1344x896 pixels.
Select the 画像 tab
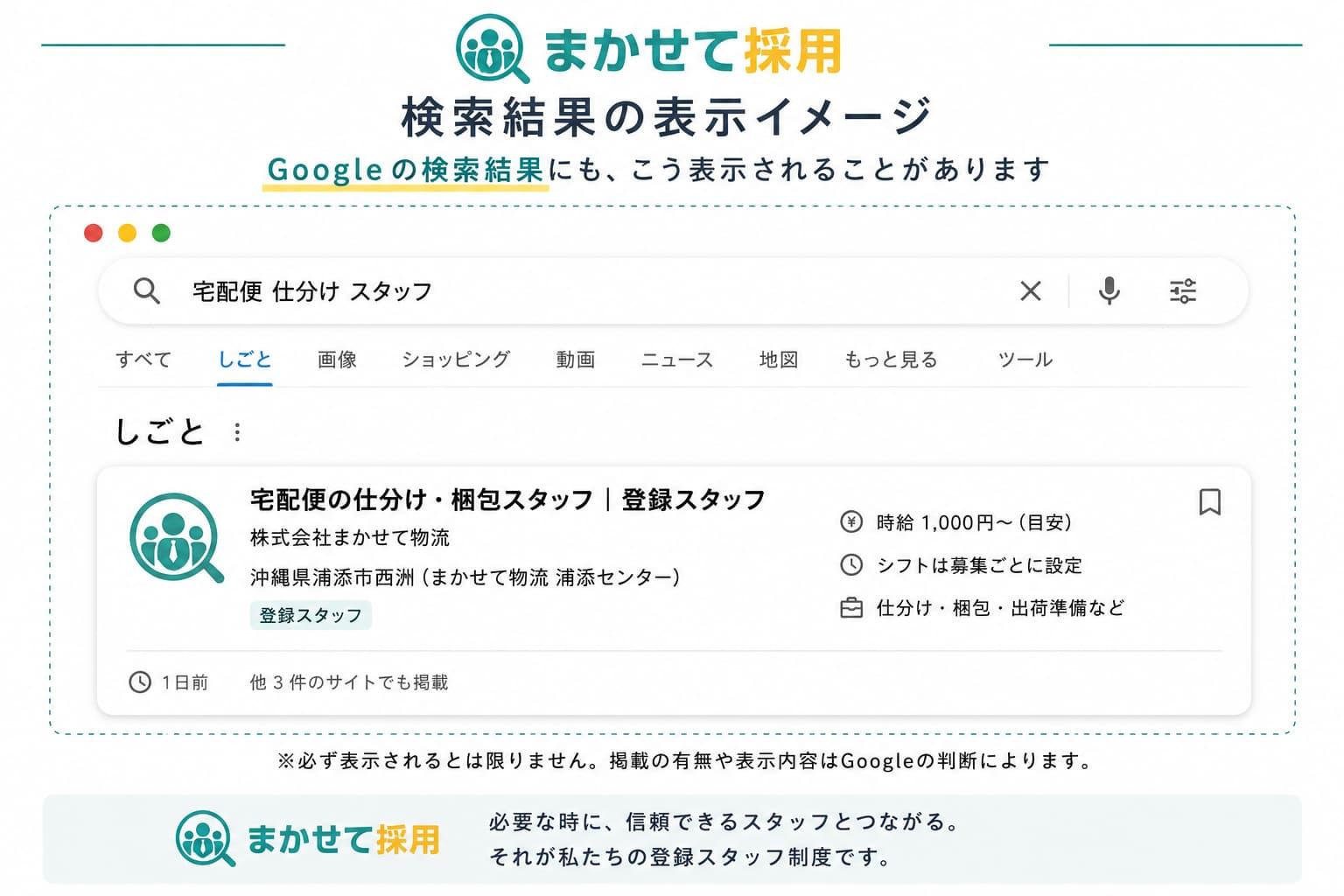point(337,360)
